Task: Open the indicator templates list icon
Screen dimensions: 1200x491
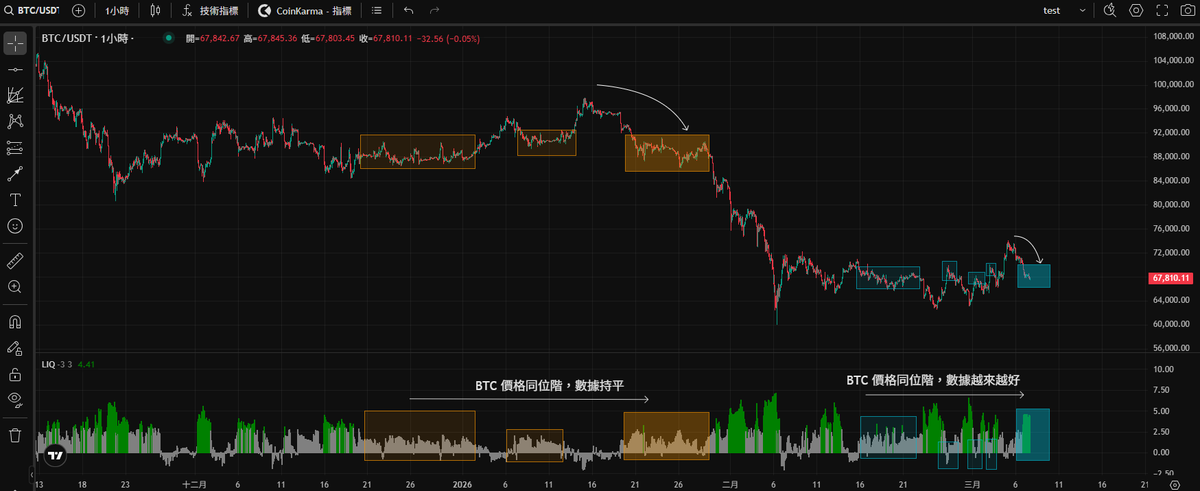Action: tap(376, 10)
